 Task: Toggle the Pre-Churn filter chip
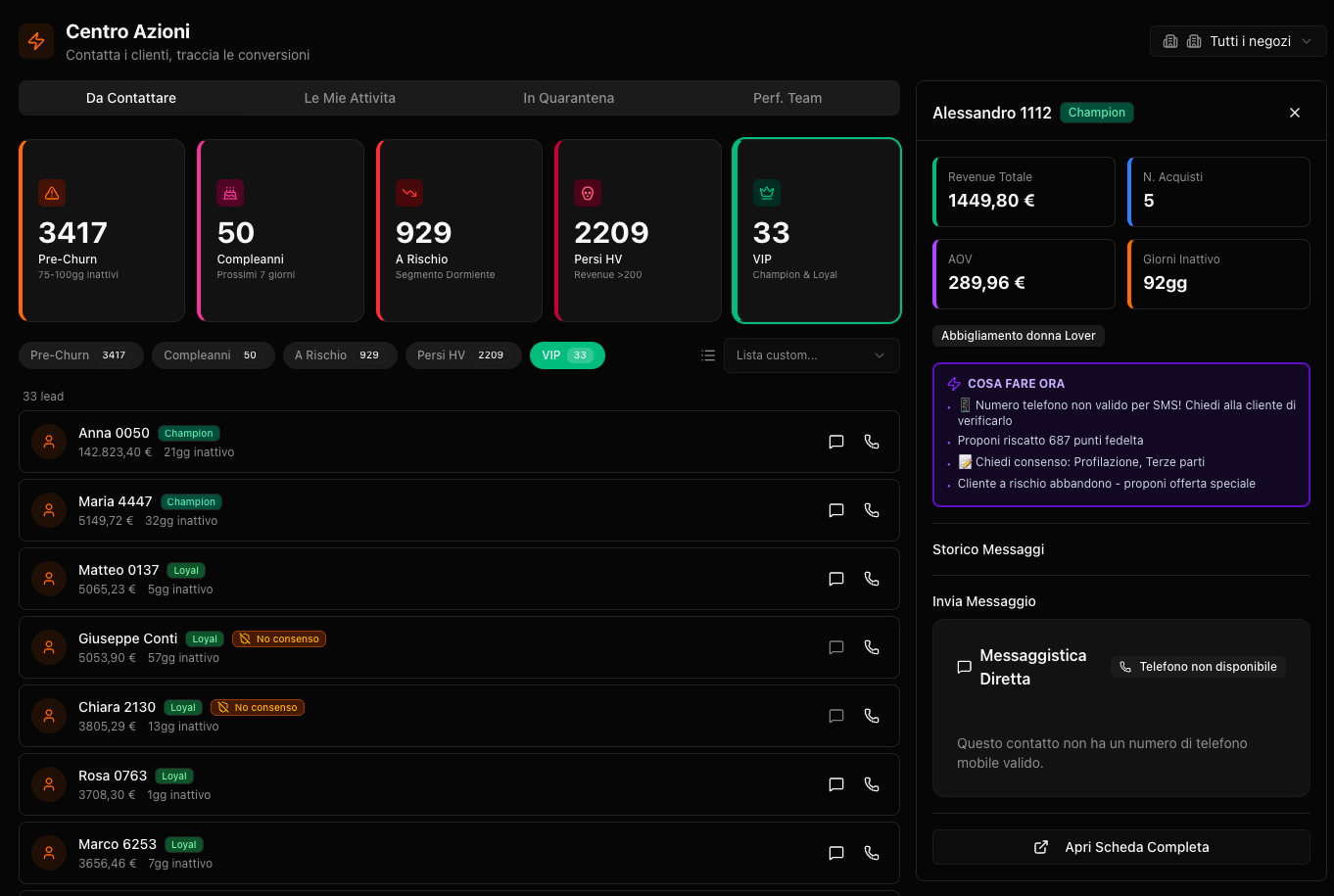coord(80,355)
